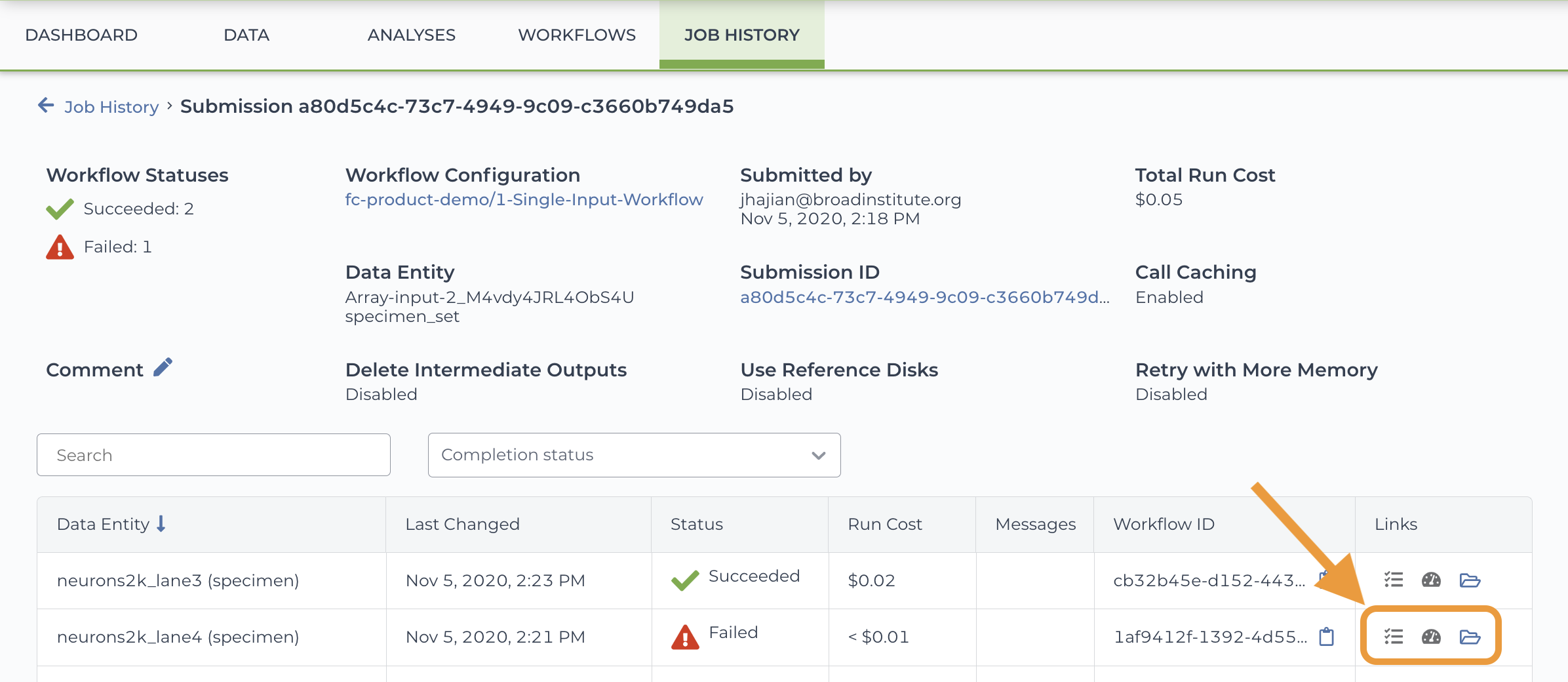Click the Succeeded check icon in the lane3 row

685,580
